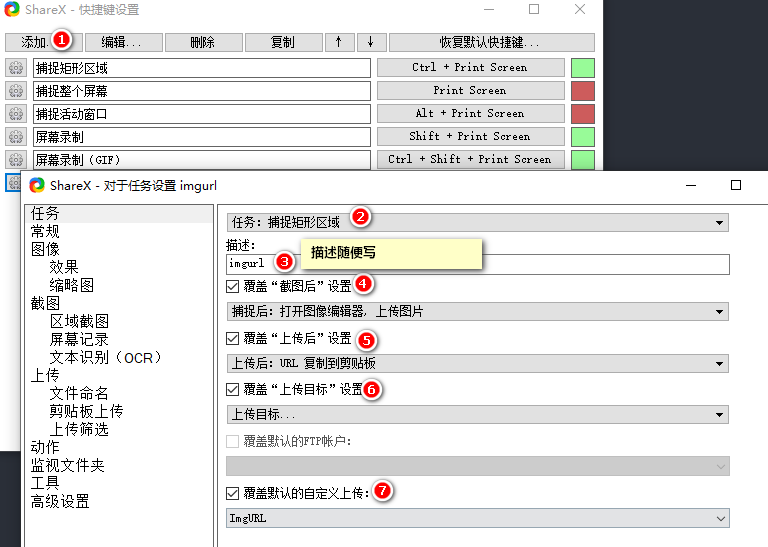768x547 pixels.
Task: Expand the 上传目标... dropdown
Action: pos(477,414)
